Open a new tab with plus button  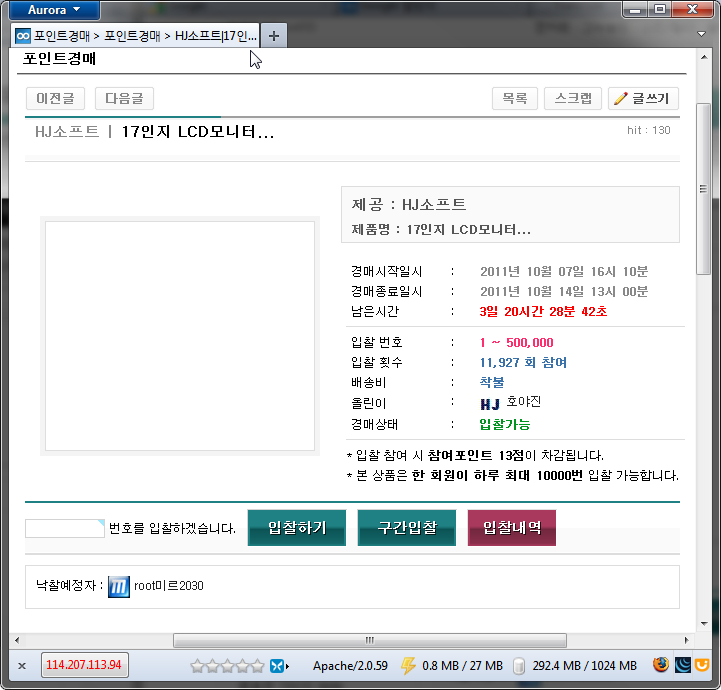(x=274, y=36)
